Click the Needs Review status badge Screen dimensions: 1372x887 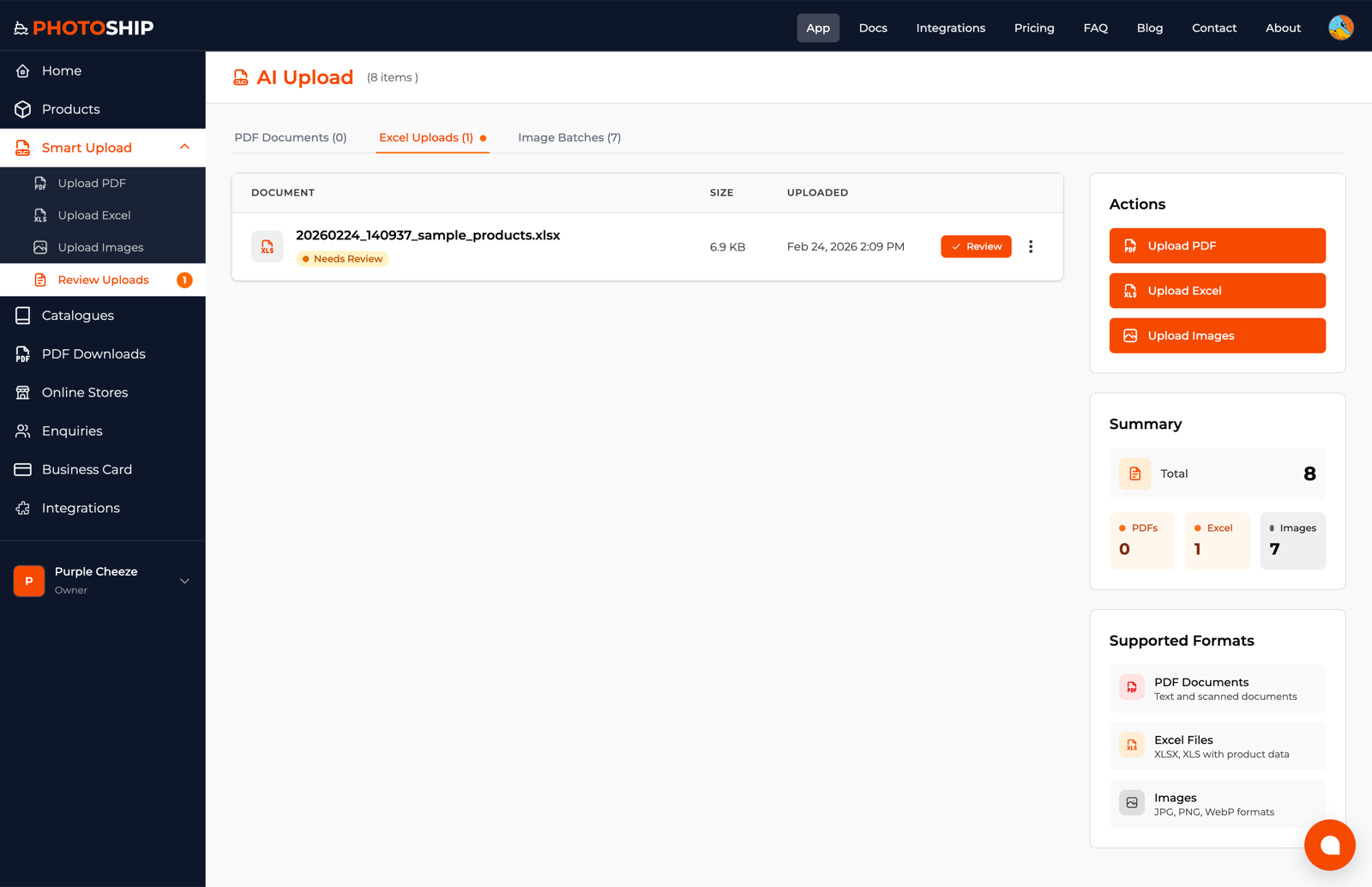pos(342,258)
